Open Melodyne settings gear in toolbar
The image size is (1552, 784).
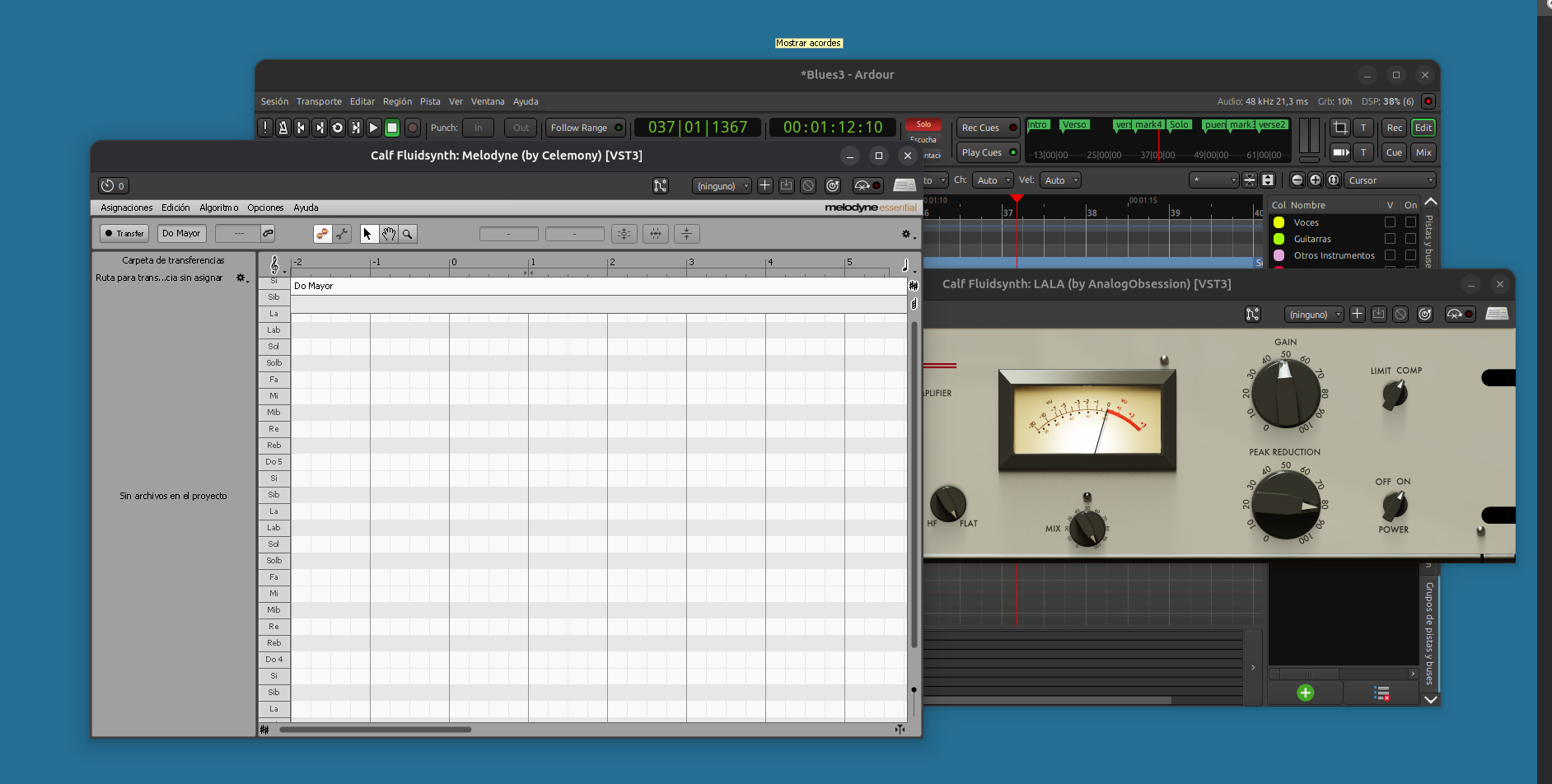[907, 235]
